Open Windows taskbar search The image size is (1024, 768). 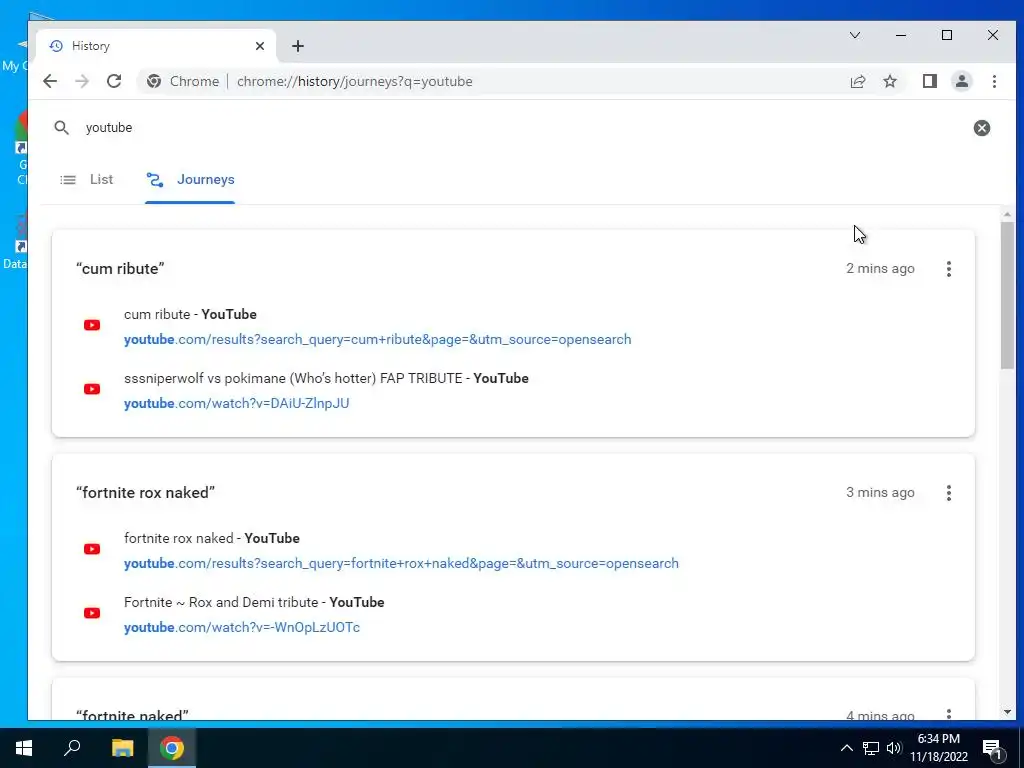[x=72, y=748]
